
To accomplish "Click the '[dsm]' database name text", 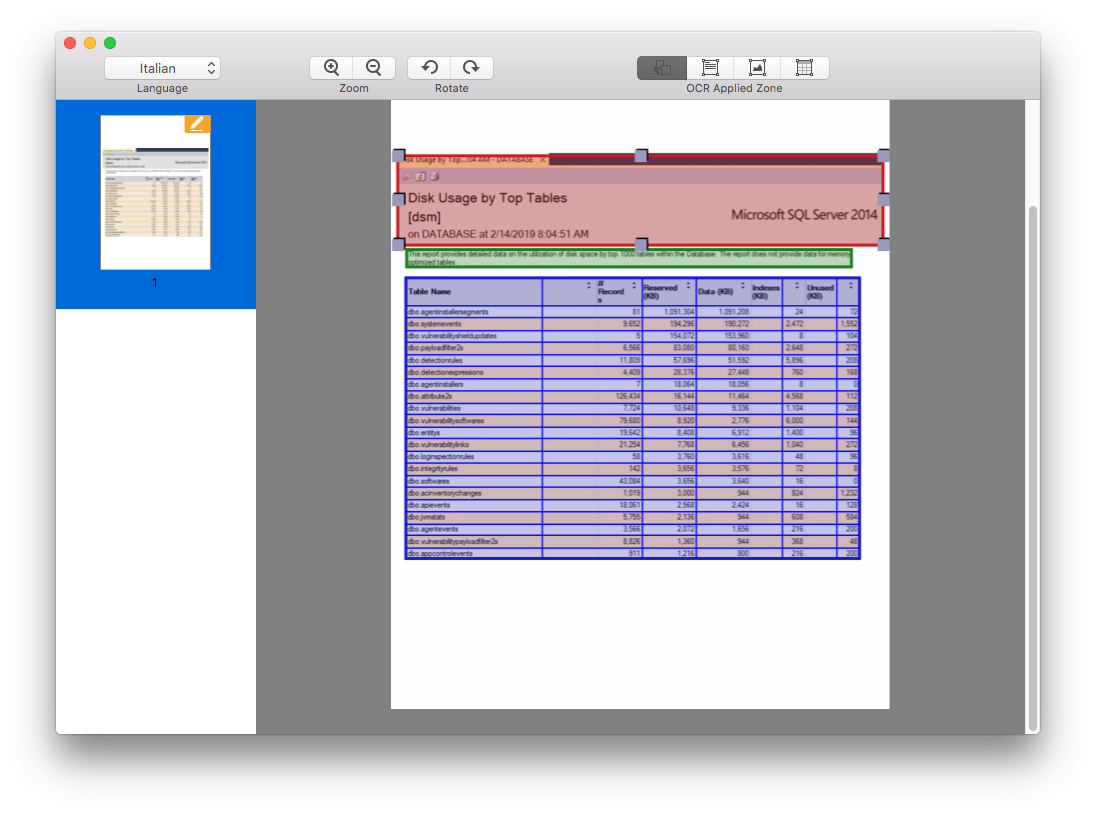I will tap(424, 217).
